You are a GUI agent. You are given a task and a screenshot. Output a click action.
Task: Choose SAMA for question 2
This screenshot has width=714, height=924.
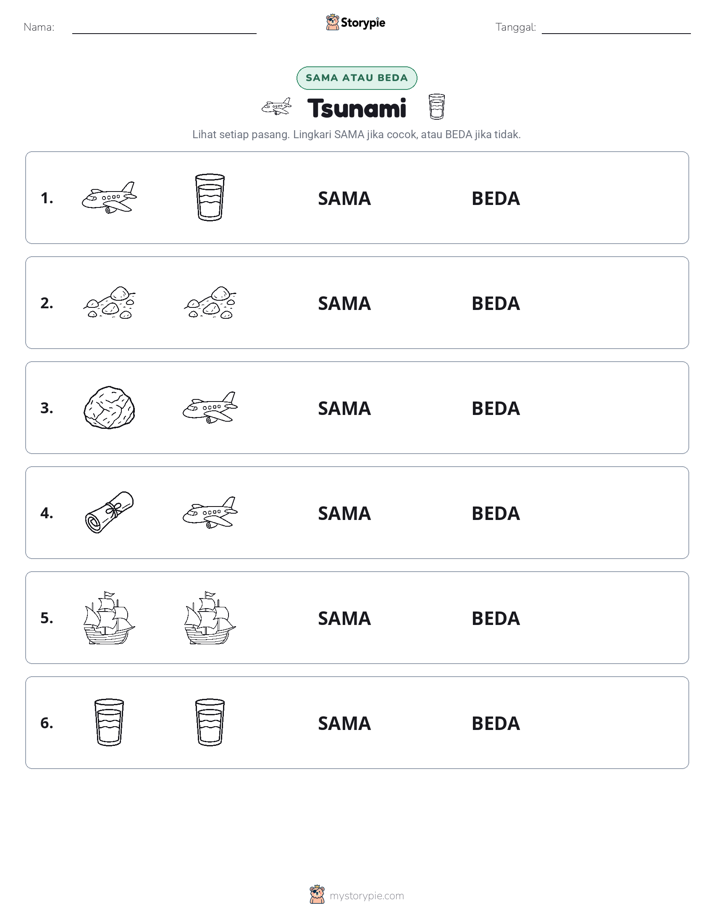(x=344, y=303)
